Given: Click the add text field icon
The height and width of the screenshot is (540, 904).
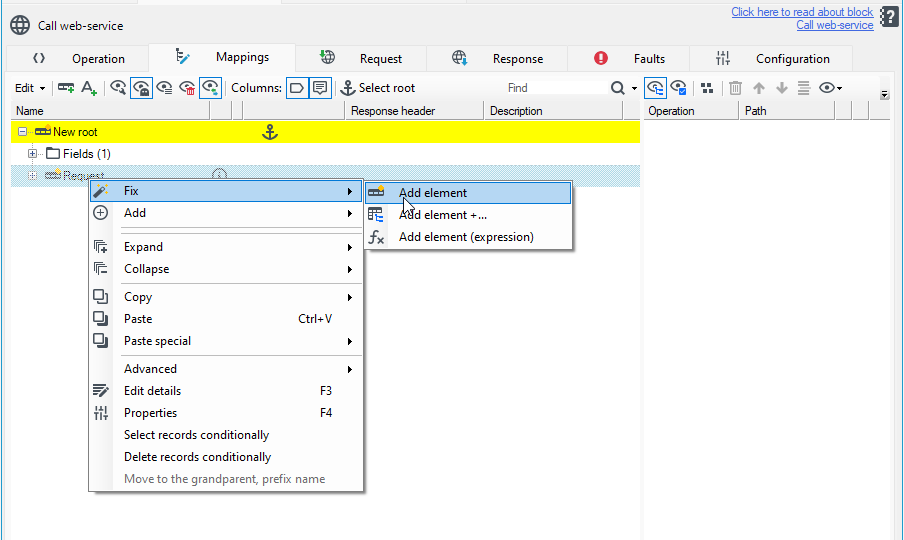Looking at the screenshot, I should point(89,88).
